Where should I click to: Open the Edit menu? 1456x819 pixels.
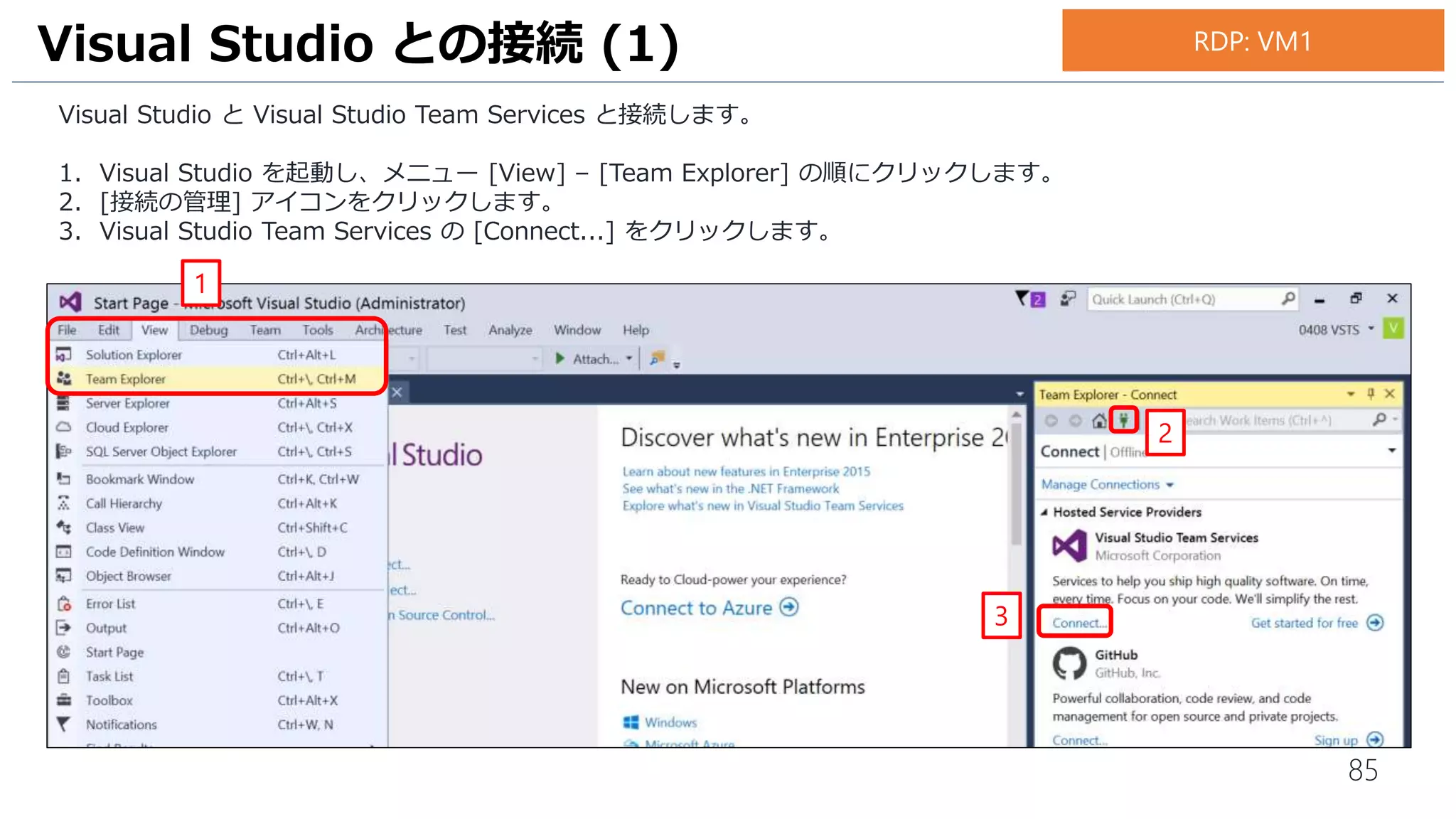tap(109, 330)
